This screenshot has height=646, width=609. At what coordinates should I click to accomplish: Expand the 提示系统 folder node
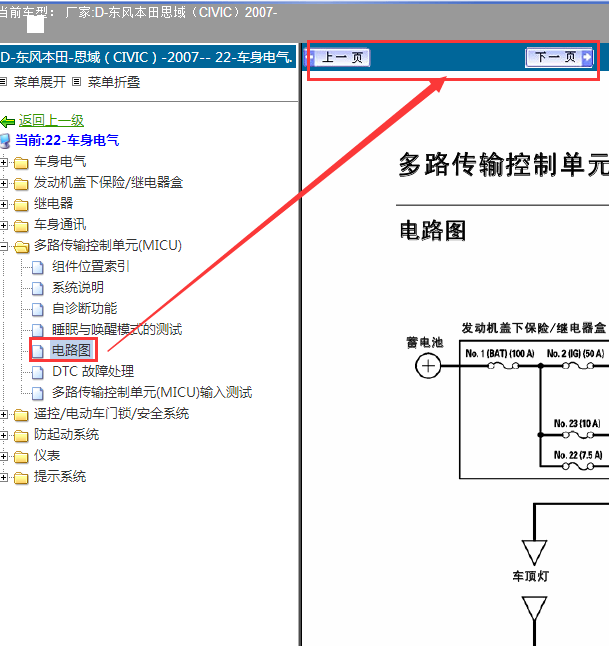(4, 477)
